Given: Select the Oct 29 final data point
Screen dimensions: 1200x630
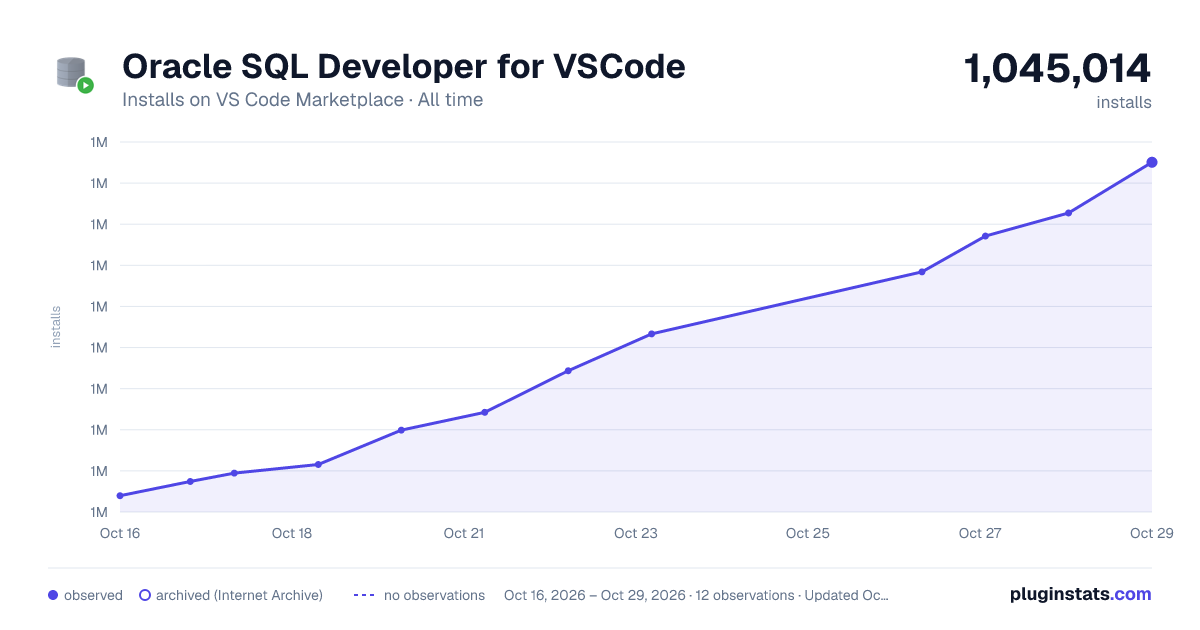Looking at the screenshot, I should click(1151, 162).
